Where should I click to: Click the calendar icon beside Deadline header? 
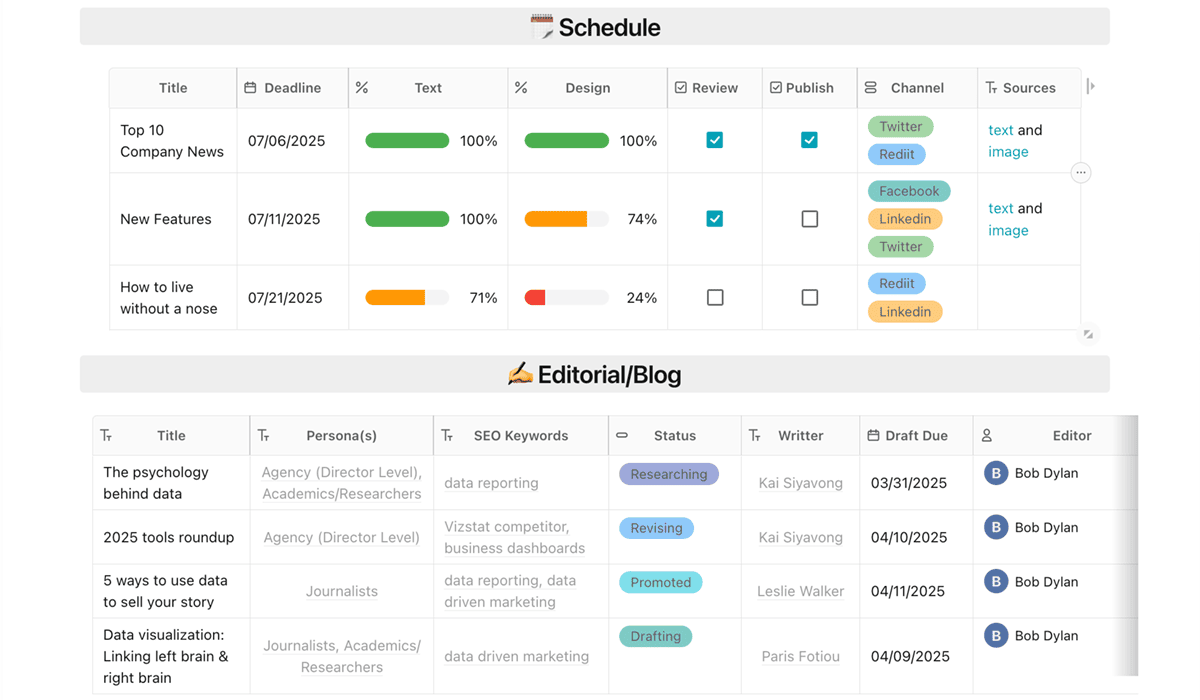pyautogui.click(x=251, y=88)
